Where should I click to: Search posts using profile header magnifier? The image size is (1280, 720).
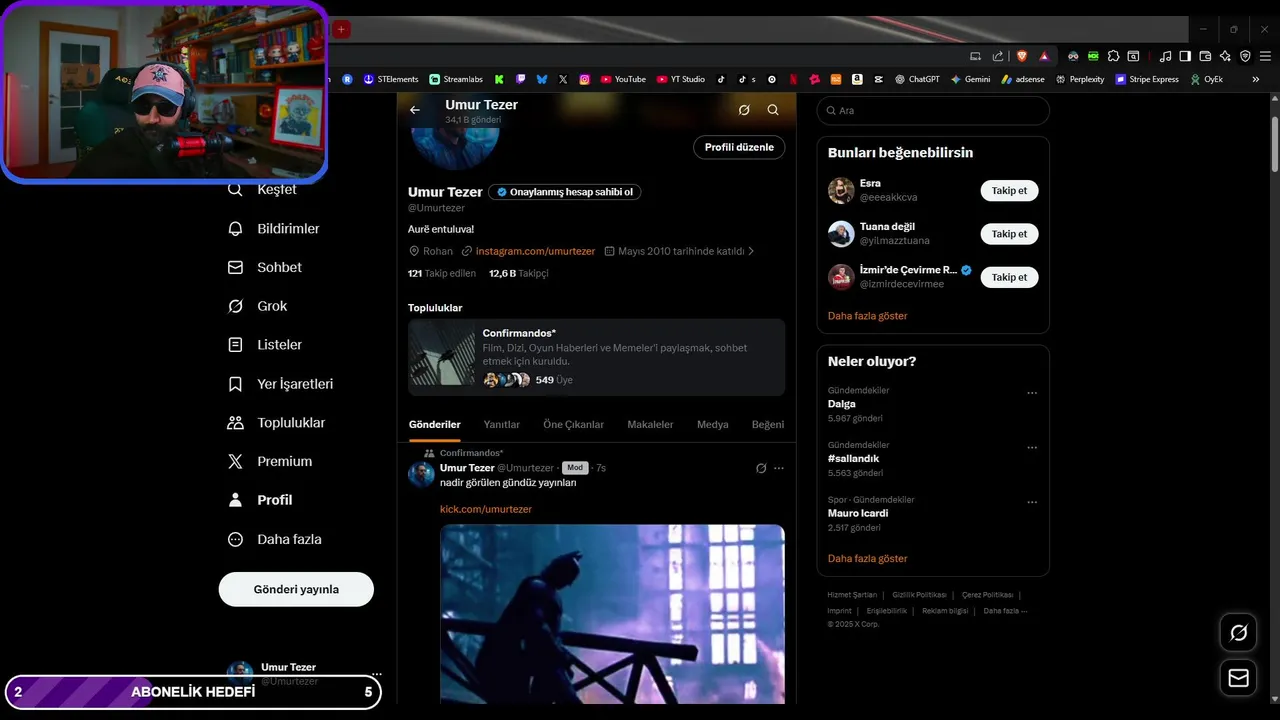pyautogui.click(x=773, y=110)
